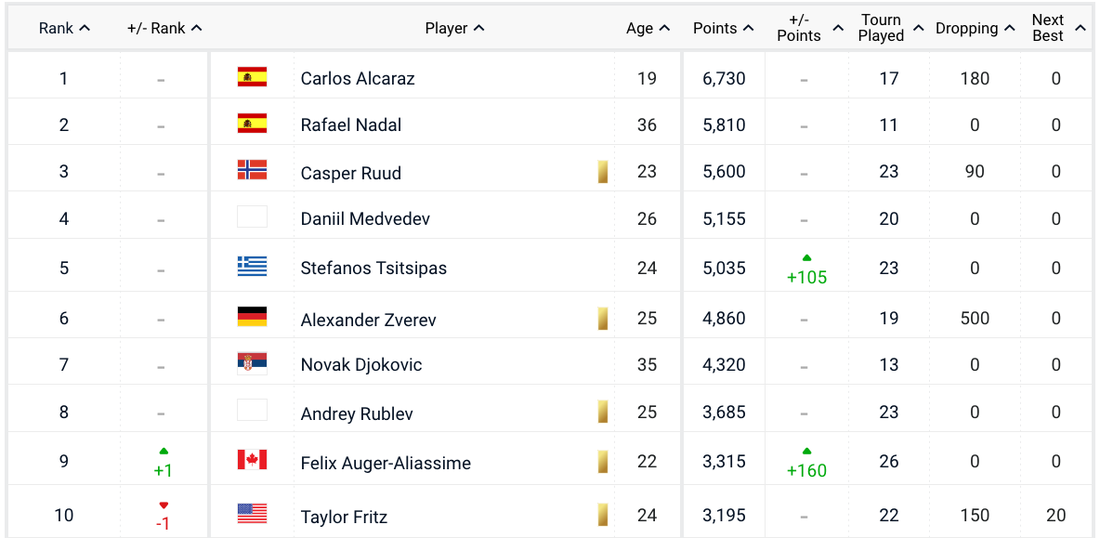Click USA flag beside Taylor Fritz
1100x538 pixels.
click(x=252, y=515)
